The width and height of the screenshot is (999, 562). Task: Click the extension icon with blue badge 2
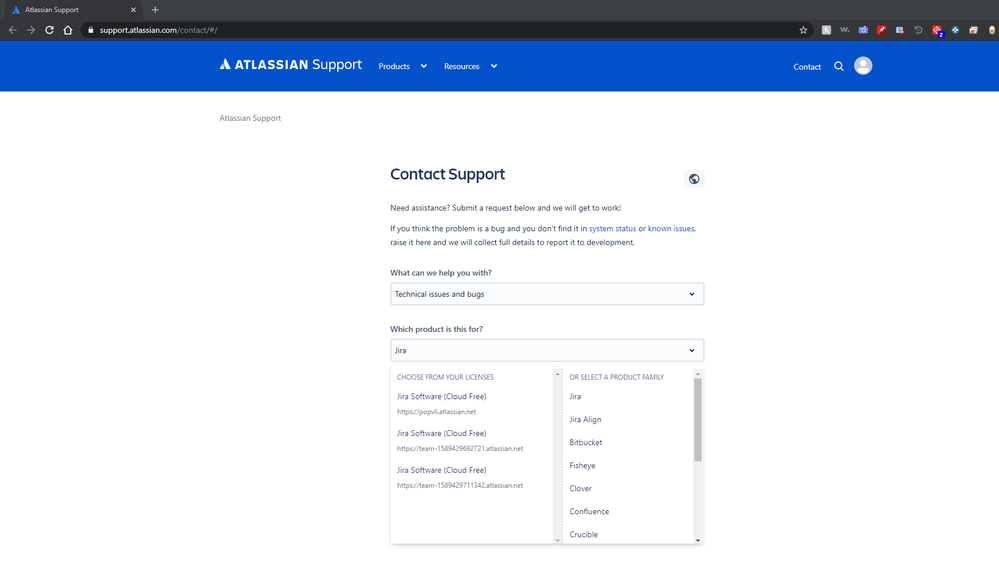[937, 31]
